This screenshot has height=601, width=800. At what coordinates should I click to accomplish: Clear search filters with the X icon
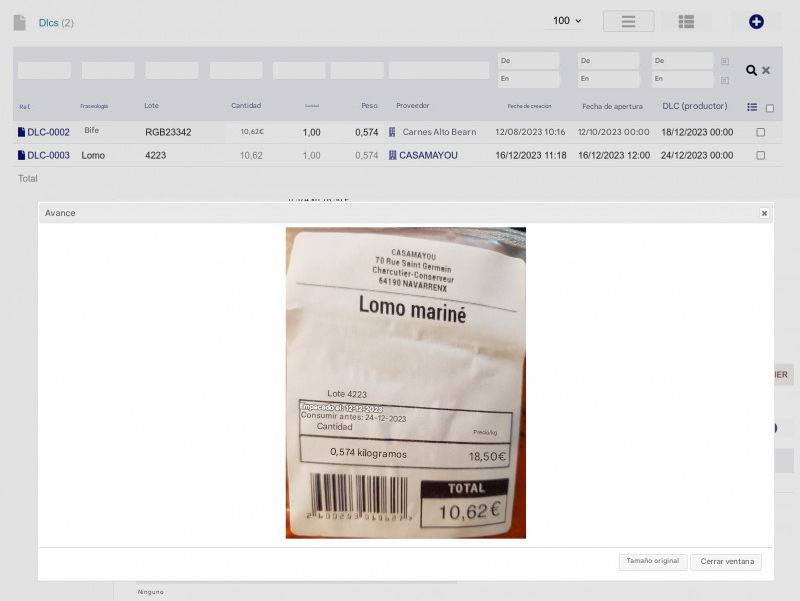(766, 70)
